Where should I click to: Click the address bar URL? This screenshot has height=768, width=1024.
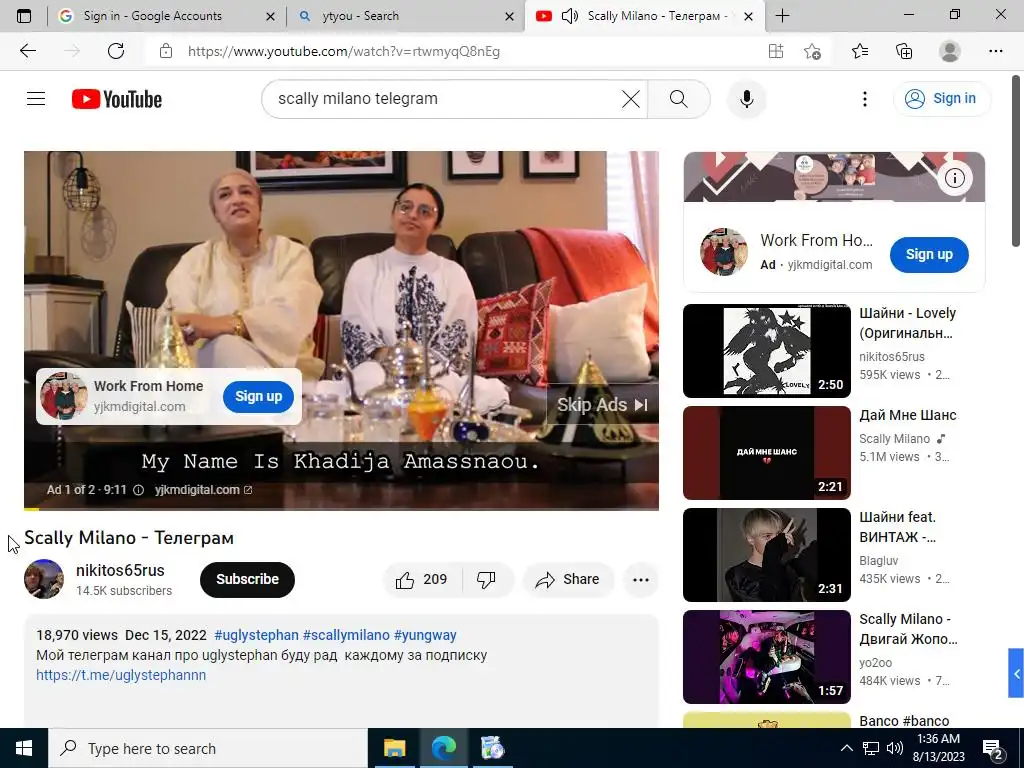pos(344,52)
